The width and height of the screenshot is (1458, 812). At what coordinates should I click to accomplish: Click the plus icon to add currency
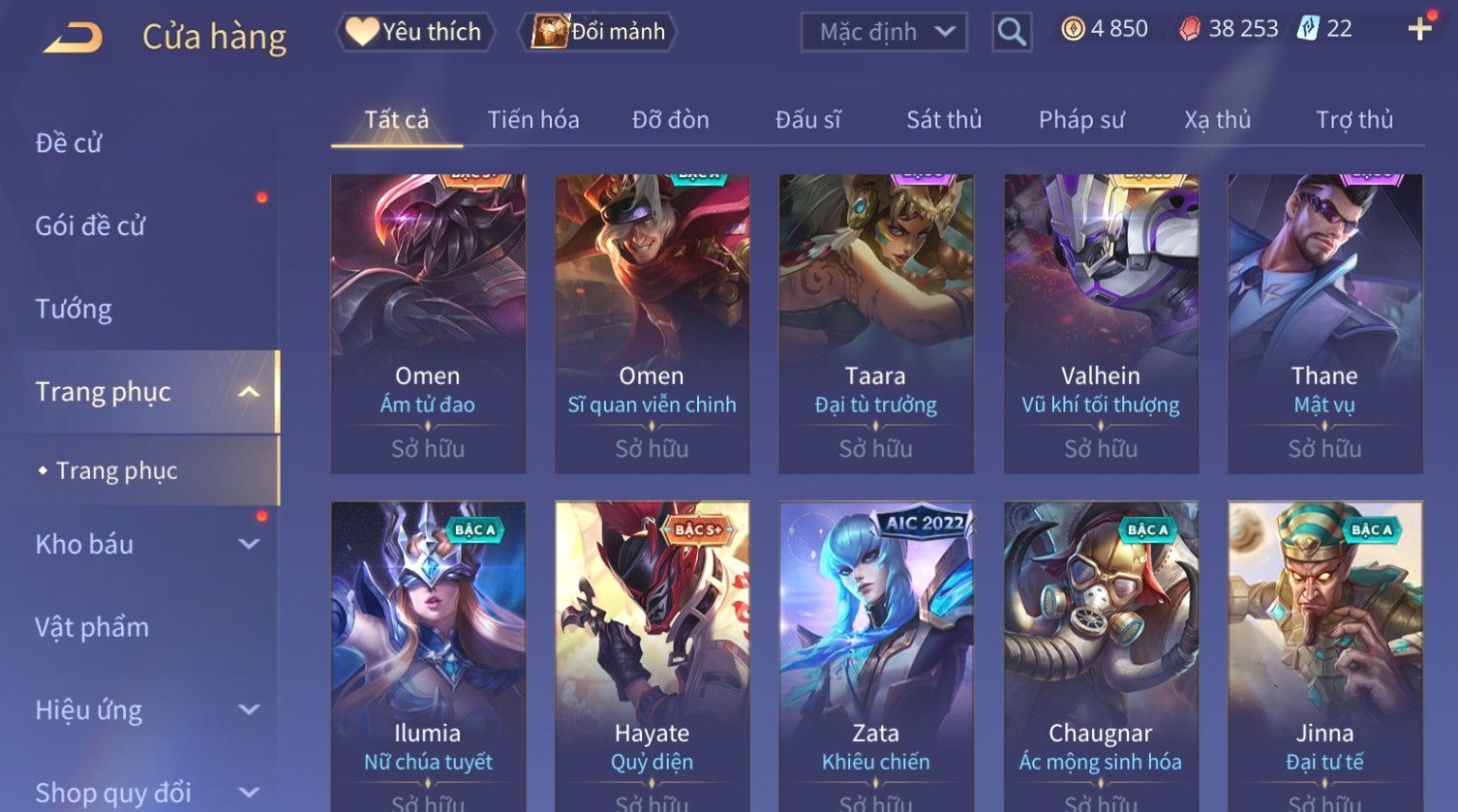click(x=1419, y=29)
